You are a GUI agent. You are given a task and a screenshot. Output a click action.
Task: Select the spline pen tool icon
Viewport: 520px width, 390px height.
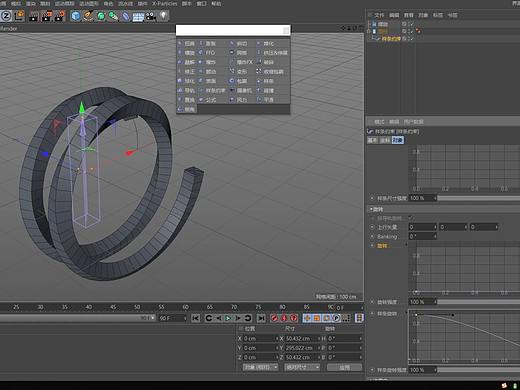[88, 16]
